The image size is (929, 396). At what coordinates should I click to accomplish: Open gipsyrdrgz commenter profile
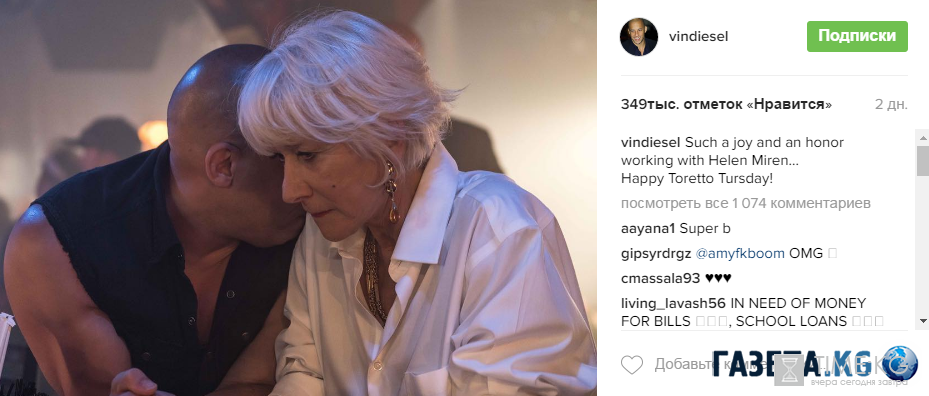(x=656, y=254)
